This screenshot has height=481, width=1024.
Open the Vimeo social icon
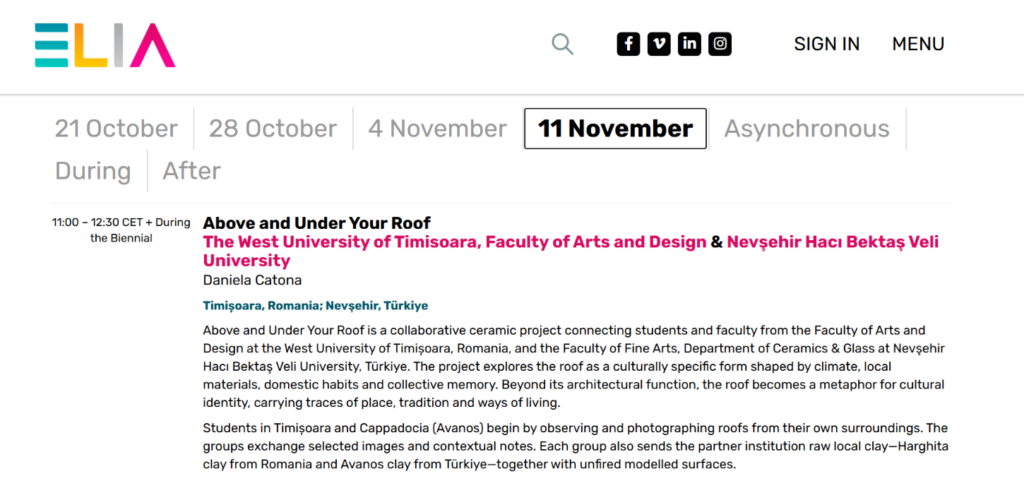pyautogui.click(x=659, y=44)
